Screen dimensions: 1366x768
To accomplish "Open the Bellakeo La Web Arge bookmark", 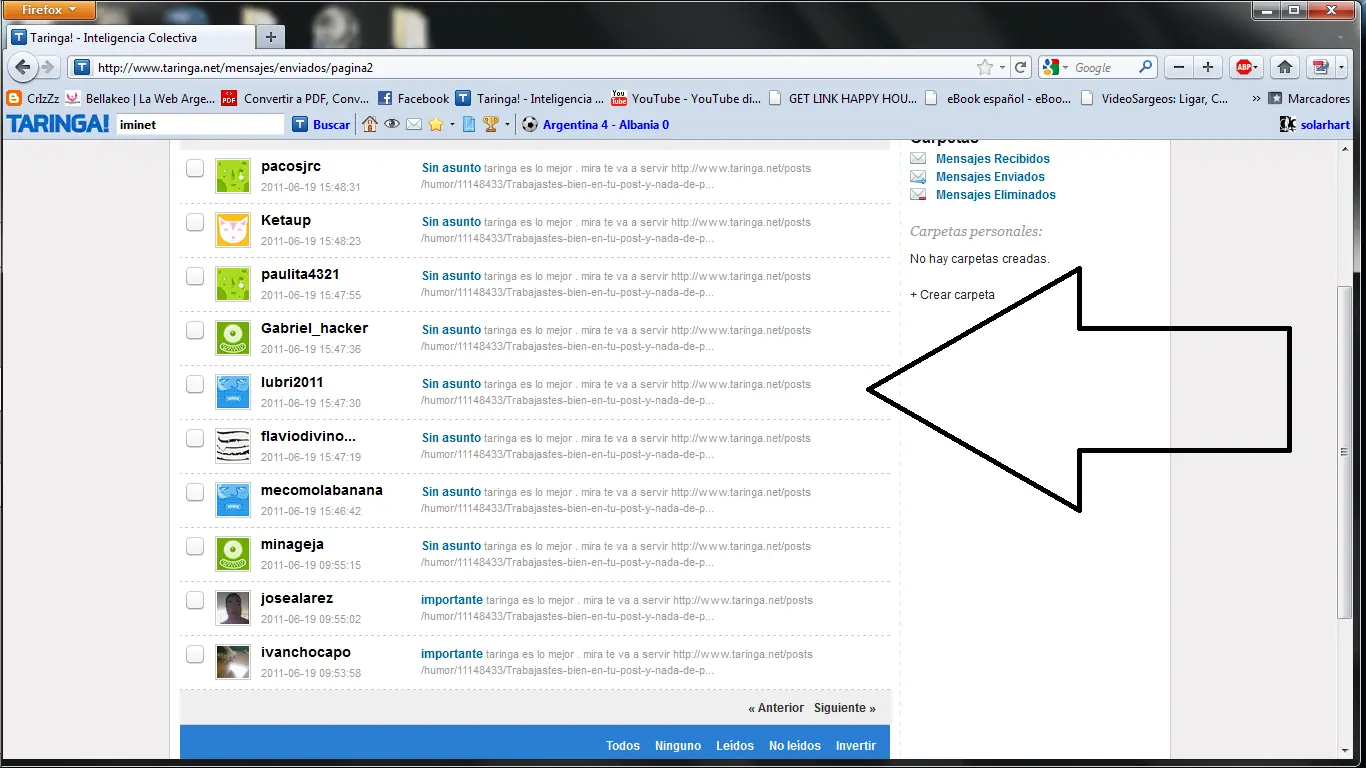I will point(140,98).
